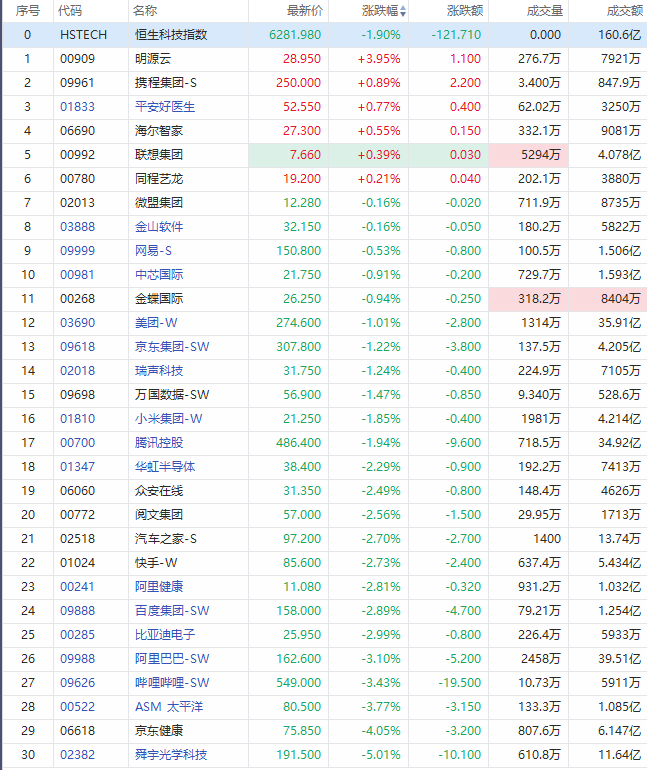Click the turnover value 160.6亿

coord(620,35)
